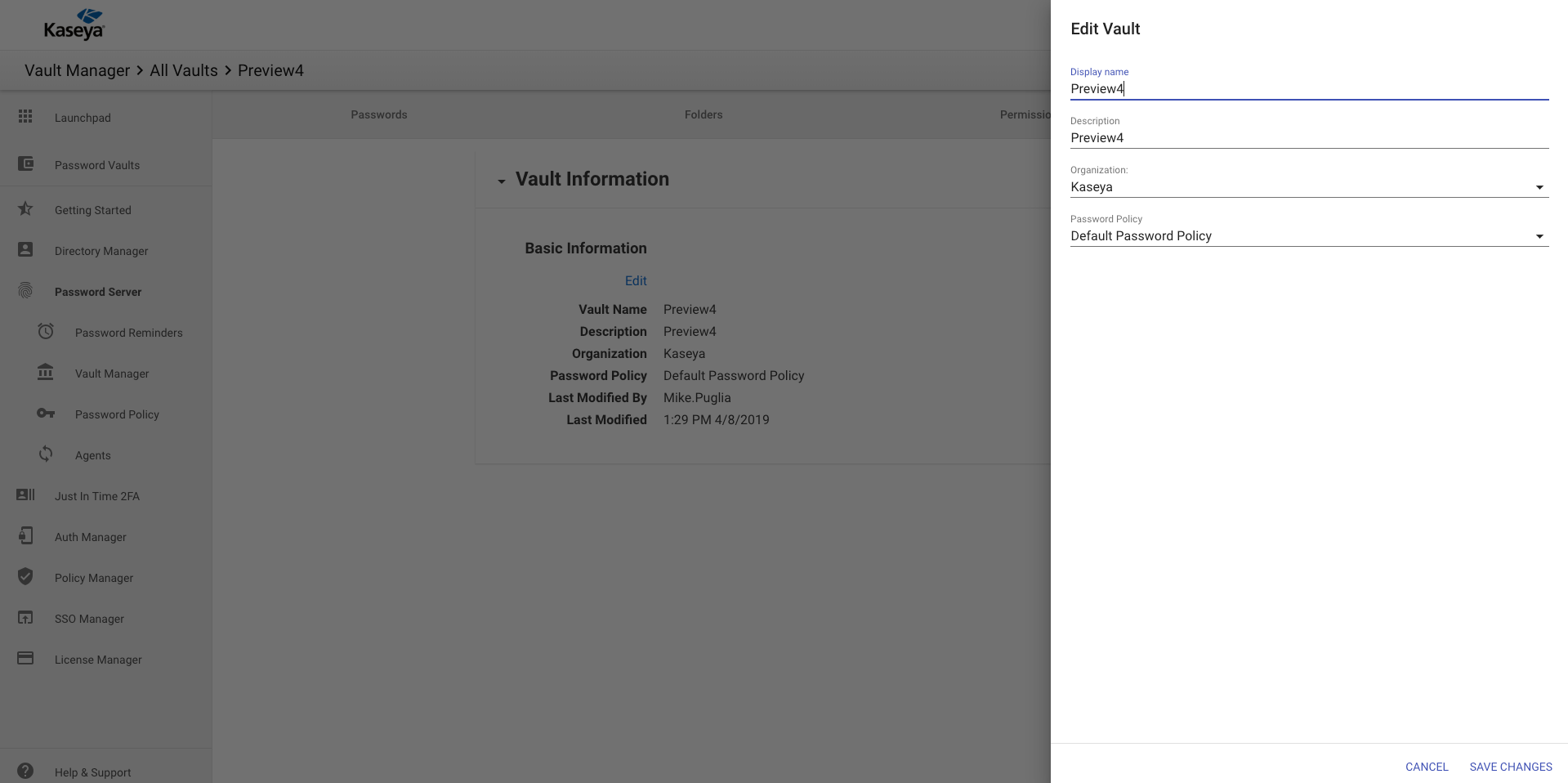The height and width of the screenshot is (783, 1568).
Task: Click the Default Password Policy info value
Action: (734, 375)
